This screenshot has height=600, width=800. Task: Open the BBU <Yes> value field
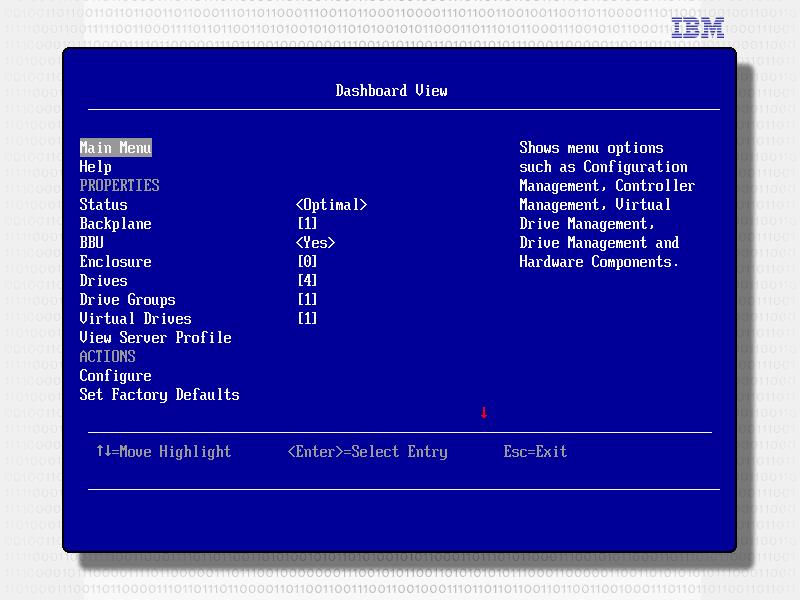coord(315,243)
